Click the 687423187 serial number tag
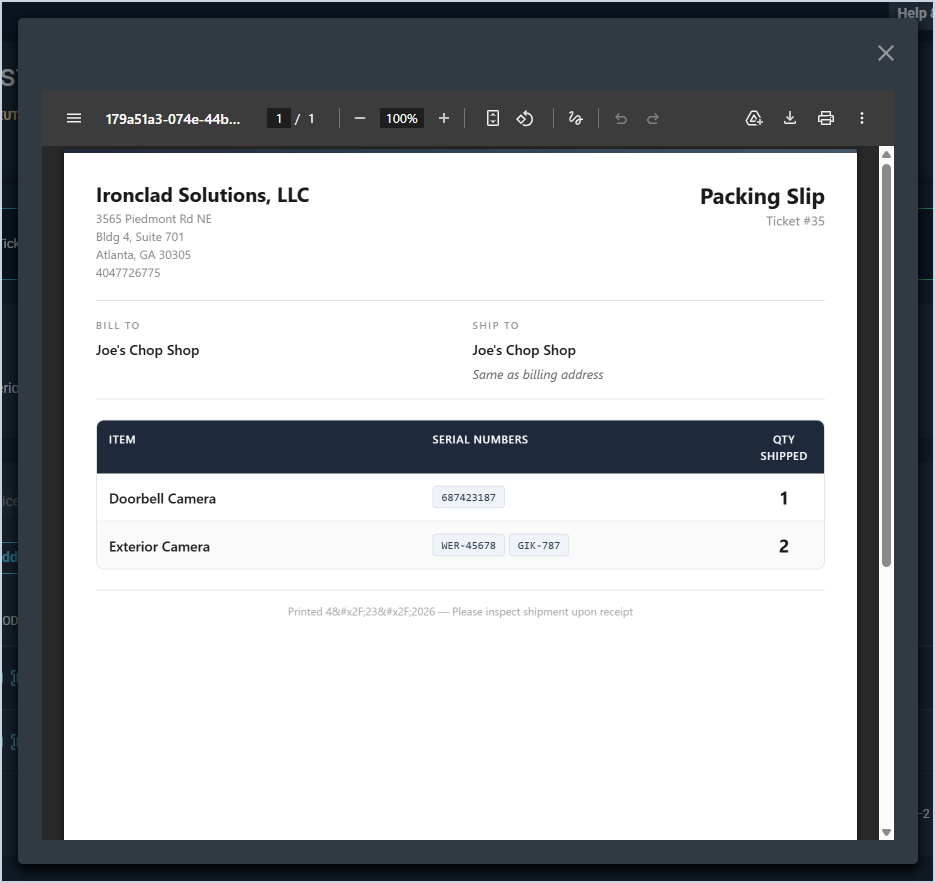Viewport: 935px width, 883px height. pos(469,497)
